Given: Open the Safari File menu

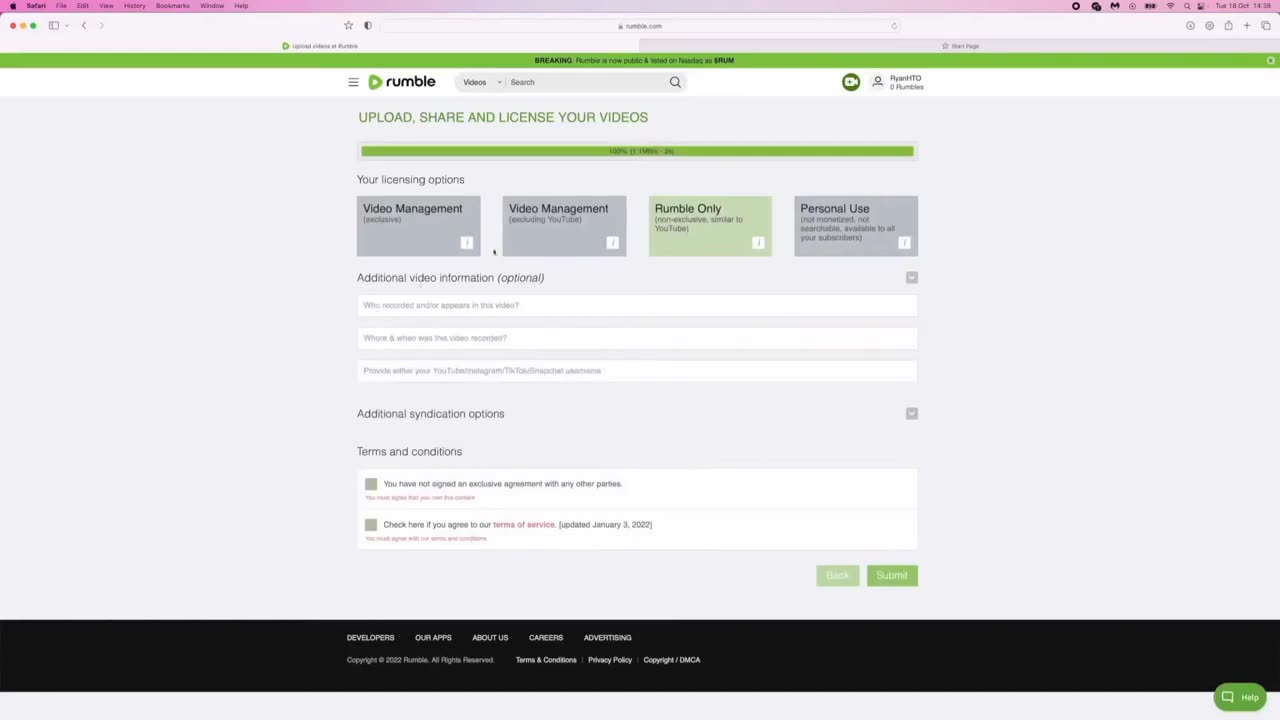Looking at the screenshot, I should click(x=61, y=6).
